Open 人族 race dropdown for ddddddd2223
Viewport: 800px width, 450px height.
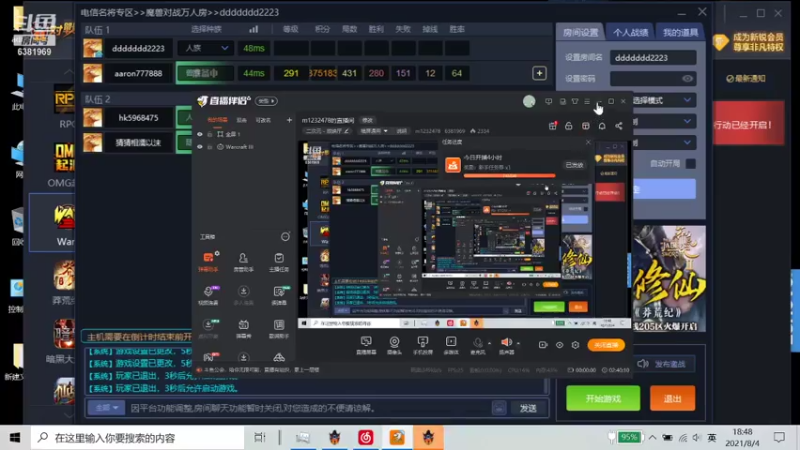click(x=205, y=48)
